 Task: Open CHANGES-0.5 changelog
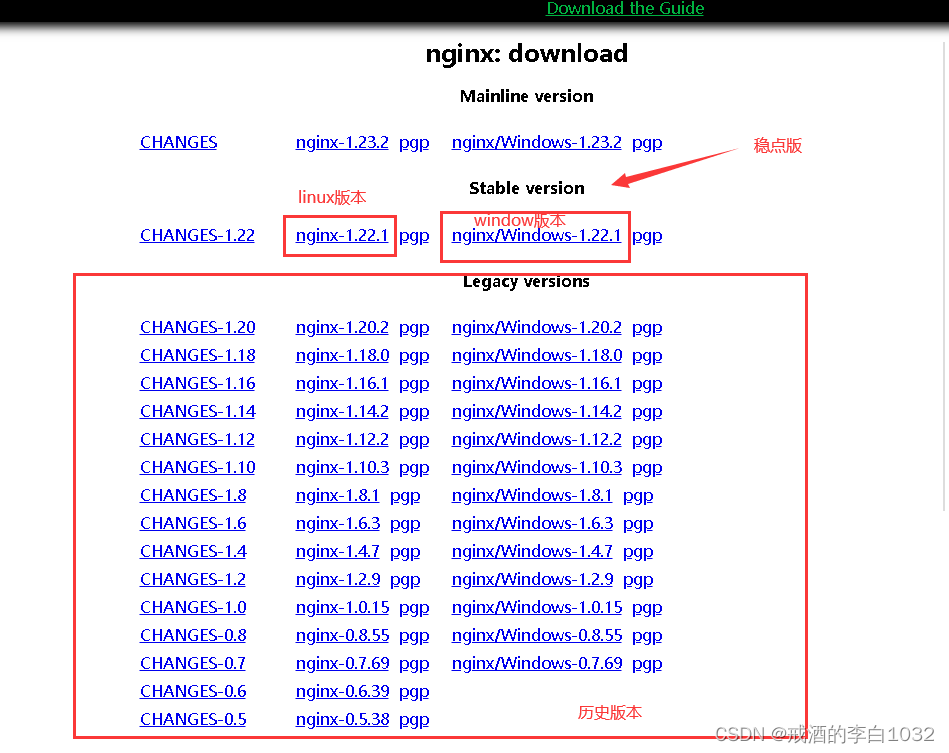point(193,720)
